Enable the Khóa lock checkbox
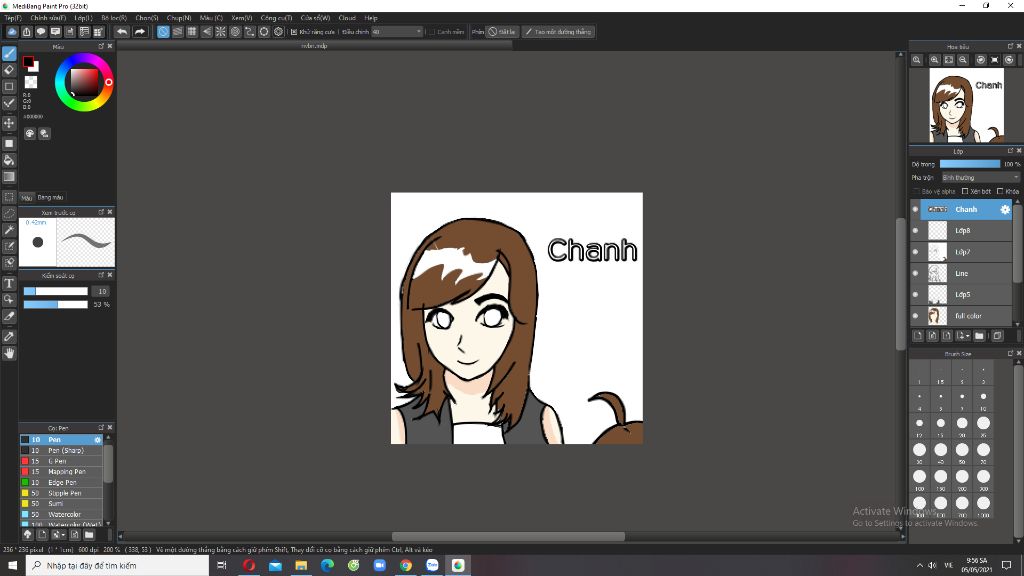The height and width of the screenshot is (576, 1024). click(x=1000, y=191)
